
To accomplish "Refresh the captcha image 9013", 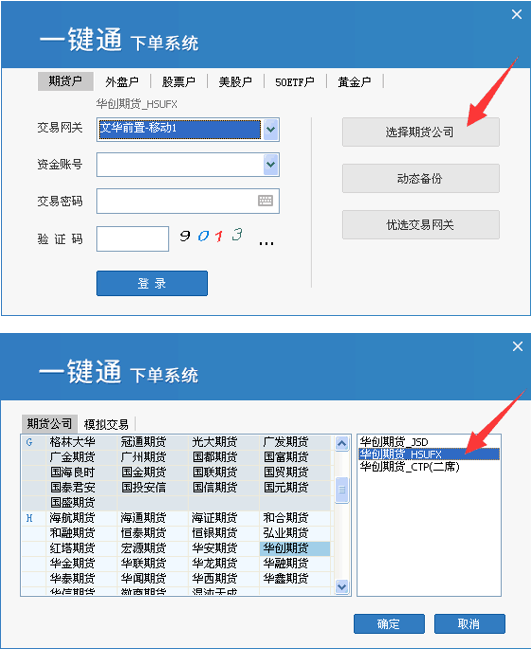I will (211, 235).
